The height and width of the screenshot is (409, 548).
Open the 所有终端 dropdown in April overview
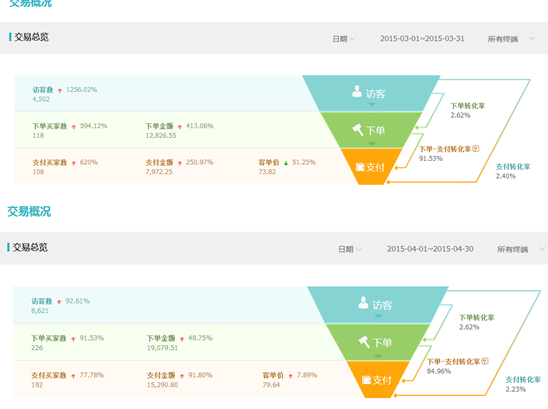[x=521, y=249]
